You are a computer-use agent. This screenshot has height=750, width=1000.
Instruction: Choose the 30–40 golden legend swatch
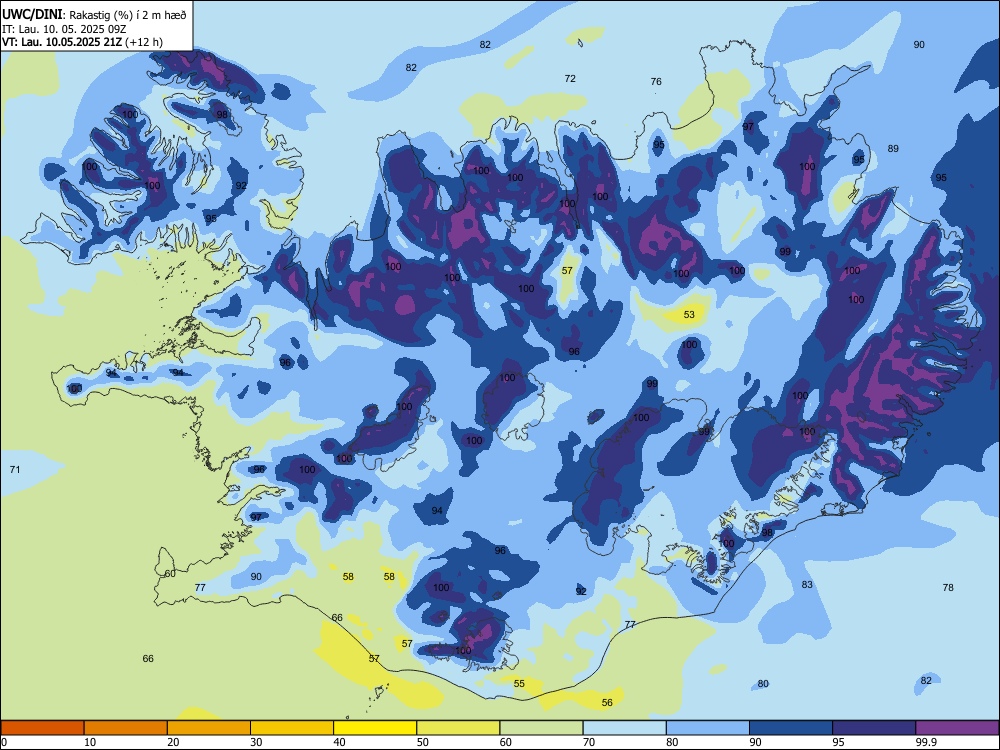(292, 728)
